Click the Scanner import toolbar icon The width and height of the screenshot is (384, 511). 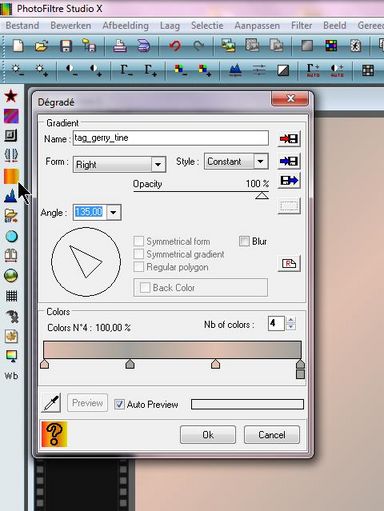[144, 46]
